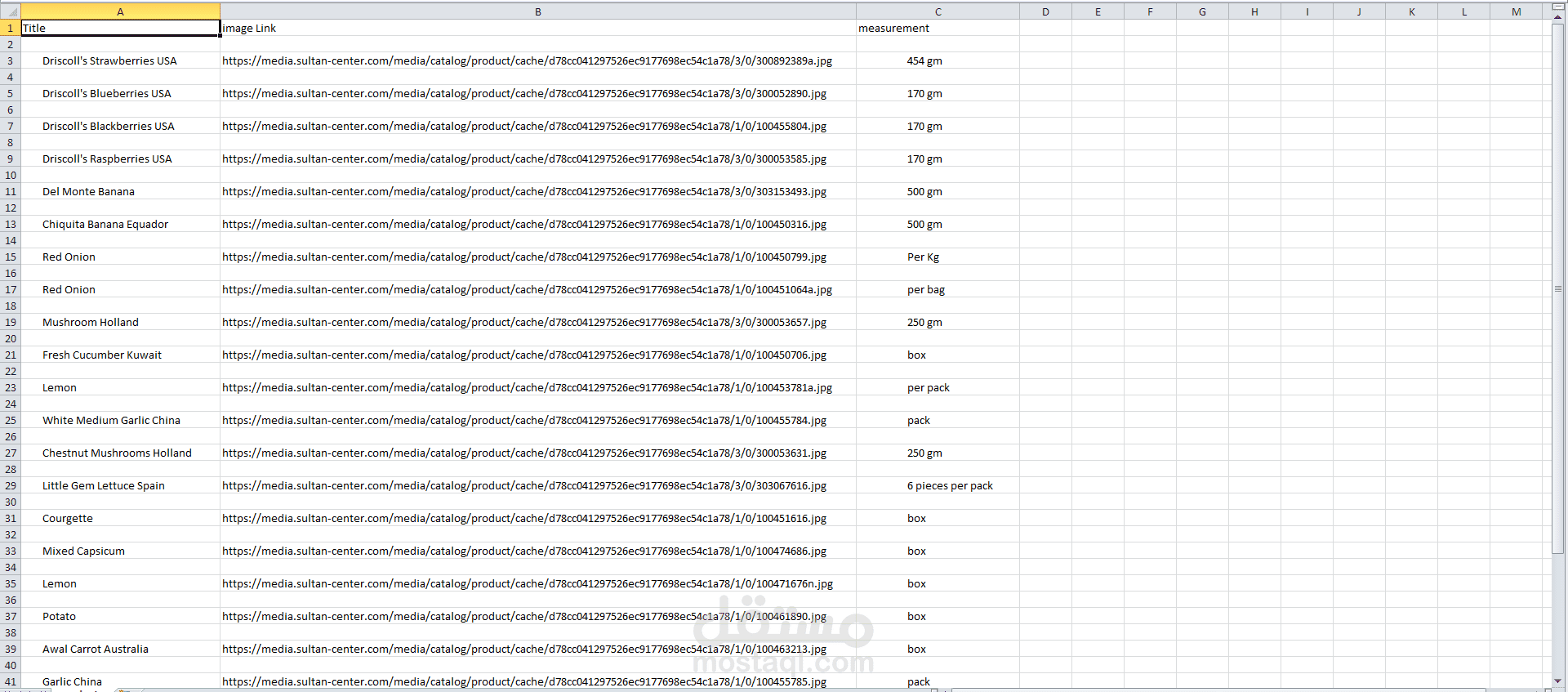Select row 30 header
This screenshot has height=692, width=1568.
[10, 502]
